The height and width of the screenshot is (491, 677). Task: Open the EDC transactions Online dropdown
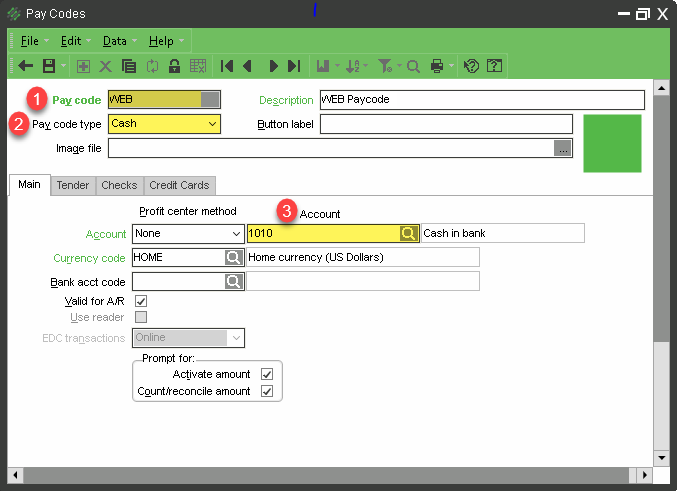pyautogui.click(x=188, y=338)
